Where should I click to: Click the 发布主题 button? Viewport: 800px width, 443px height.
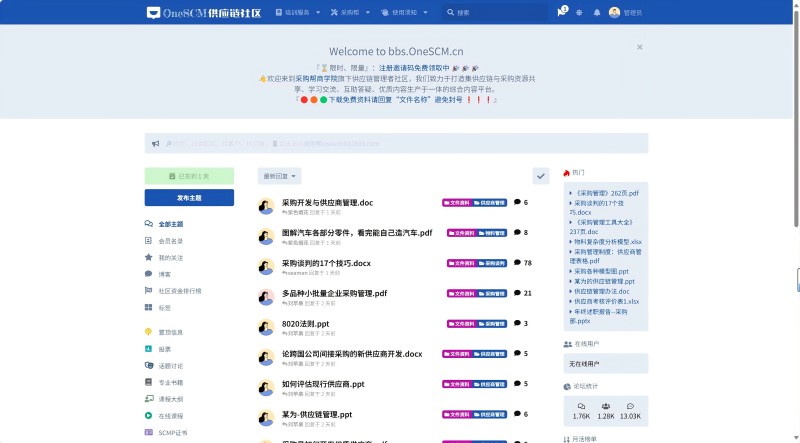point(189,198)
